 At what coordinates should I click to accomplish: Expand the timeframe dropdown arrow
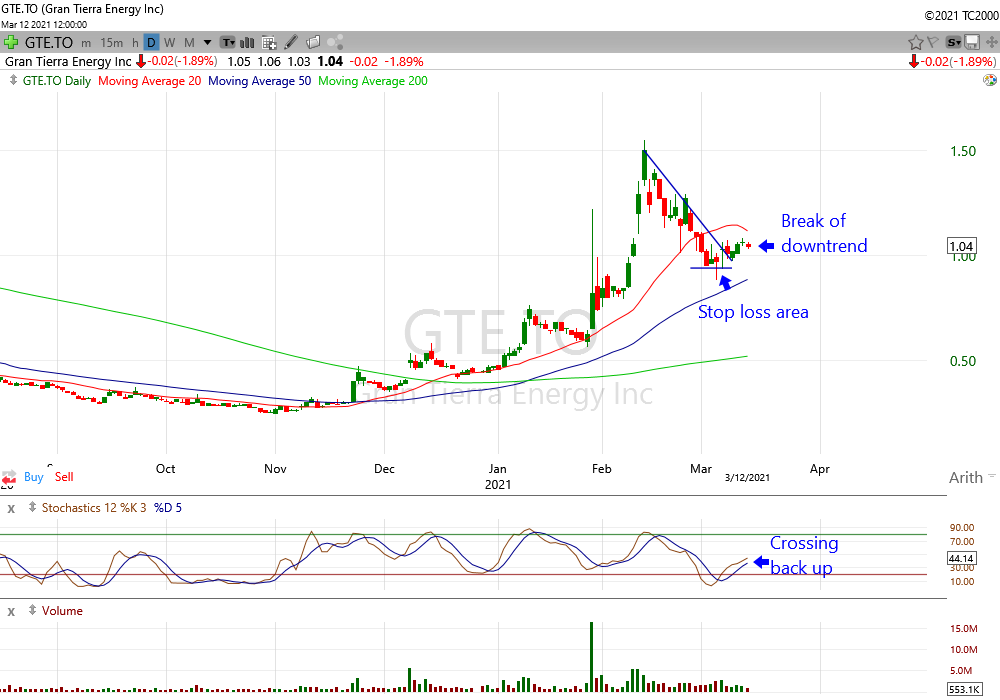207,43
